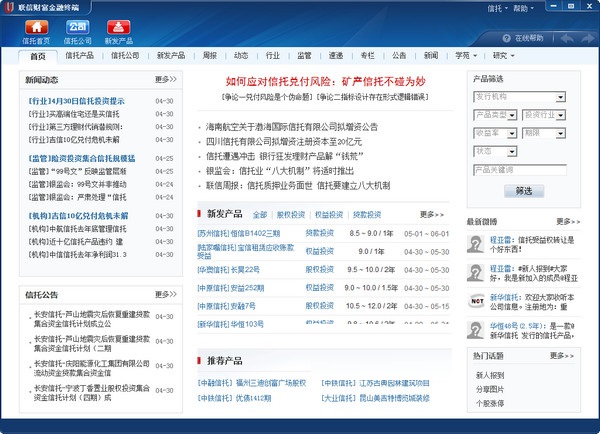Open [机构]吉信10亿兑付危机未解 bold headline
600x434 pixels.
click(78, 216)
